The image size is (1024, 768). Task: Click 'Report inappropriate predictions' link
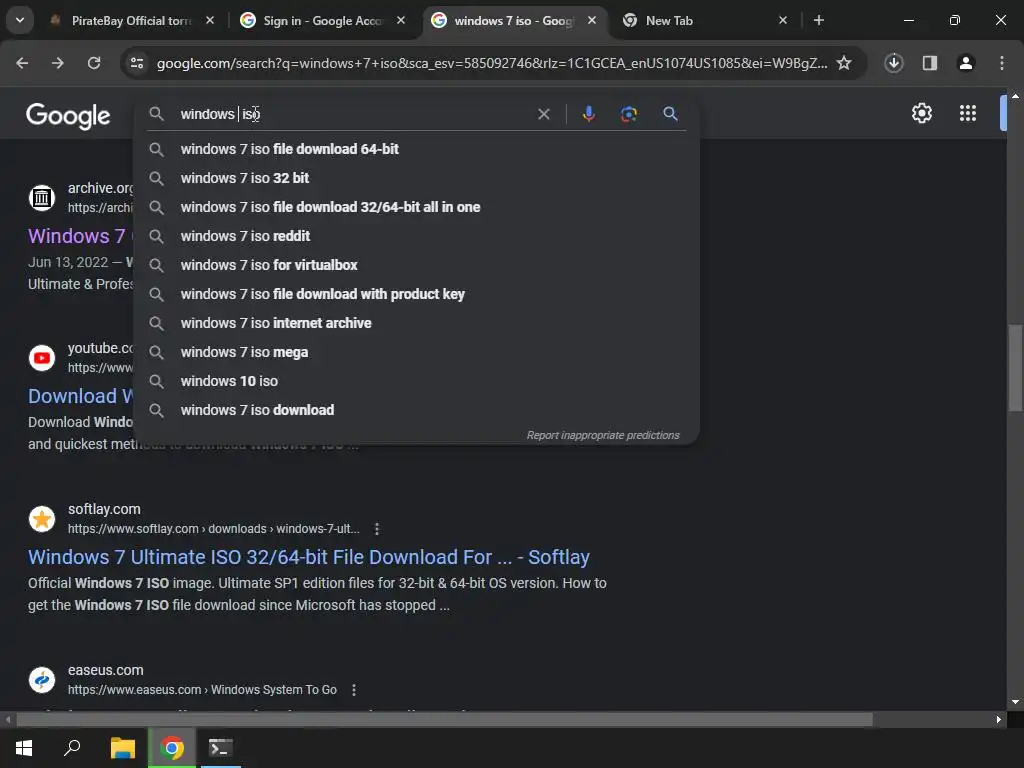click(x=603, y=435)
